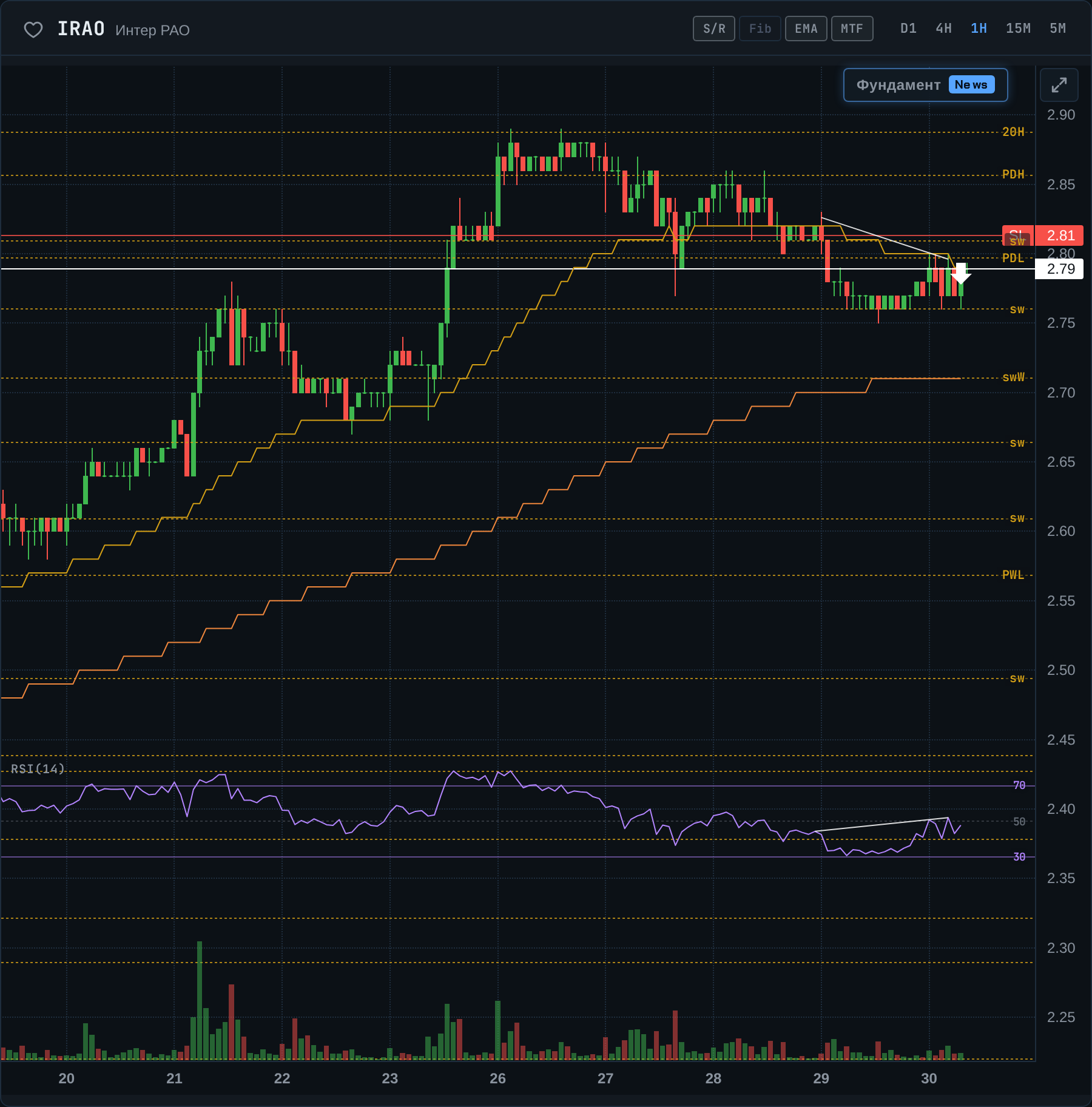Click the PDH level label

(x=1013, y=175)
